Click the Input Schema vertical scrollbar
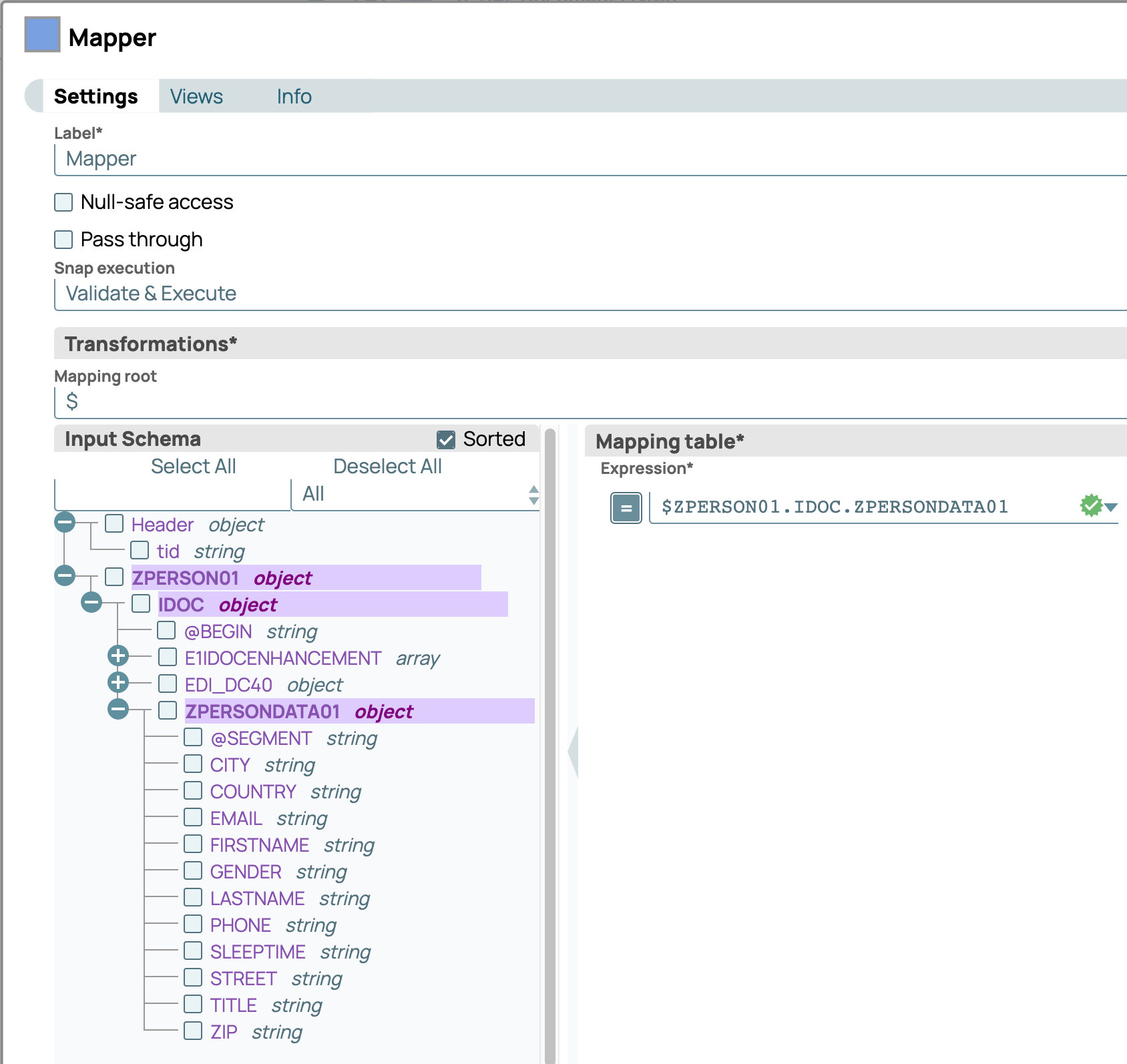This screenshot has height=1064, width=1127. click(550, 734)
